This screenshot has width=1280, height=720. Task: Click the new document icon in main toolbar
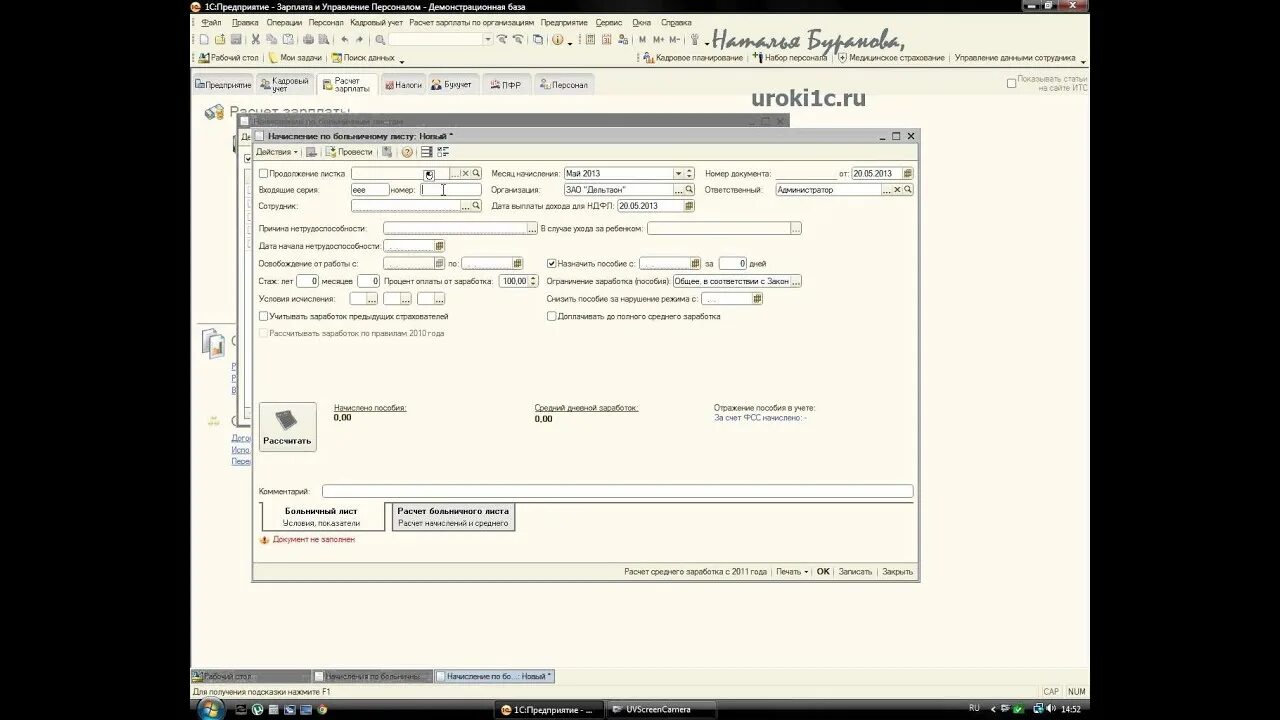(x=204, y=40)
